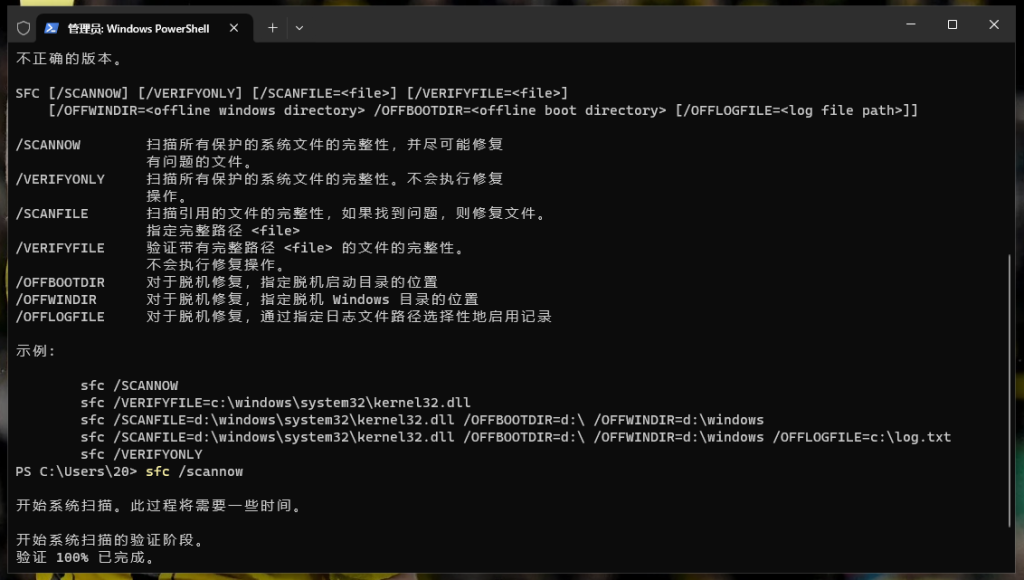Click the /OFFBOOTDIR option row label

point(60,283)
